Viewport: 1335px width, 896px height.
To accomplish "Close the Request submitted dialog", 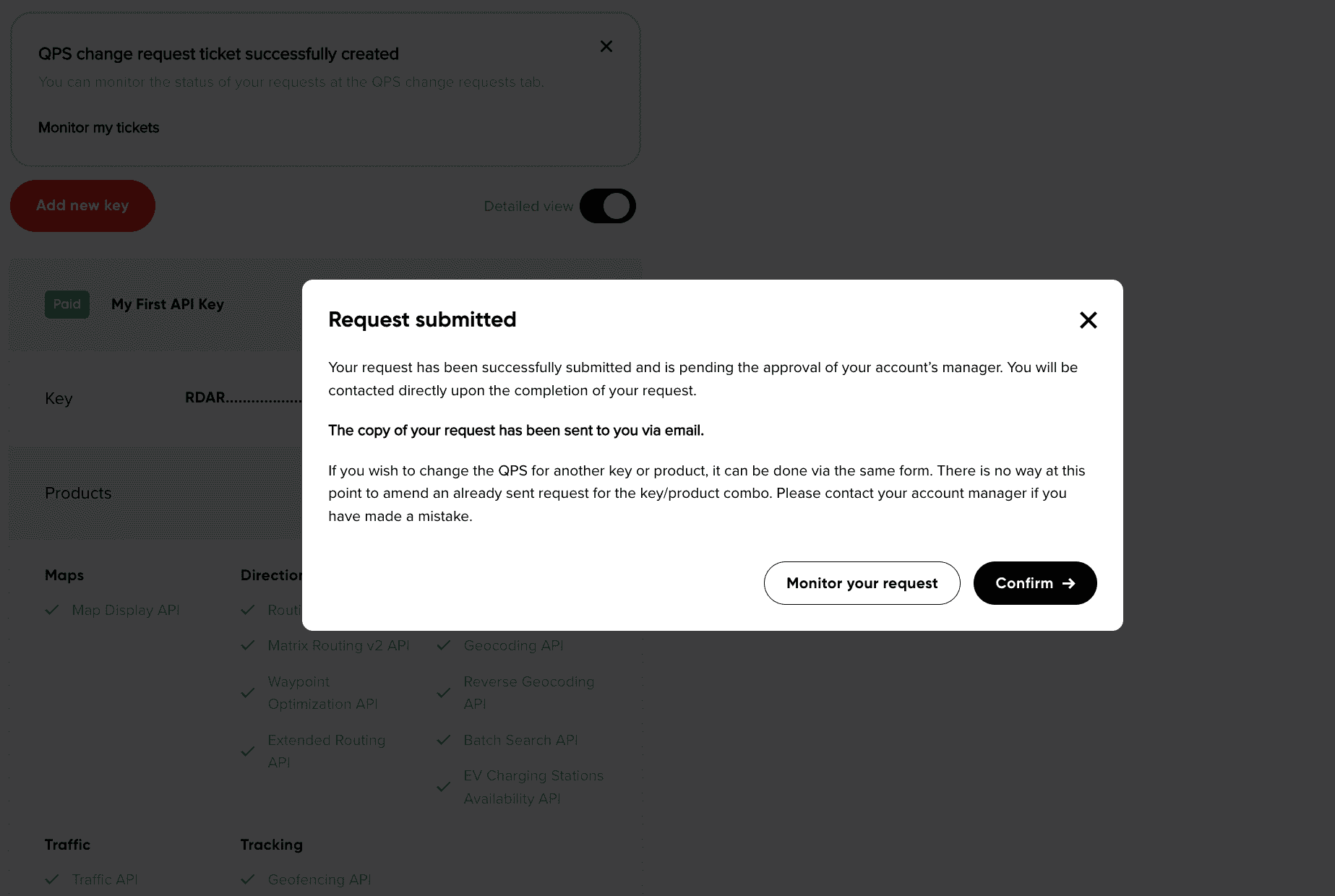I will 1088,320.
